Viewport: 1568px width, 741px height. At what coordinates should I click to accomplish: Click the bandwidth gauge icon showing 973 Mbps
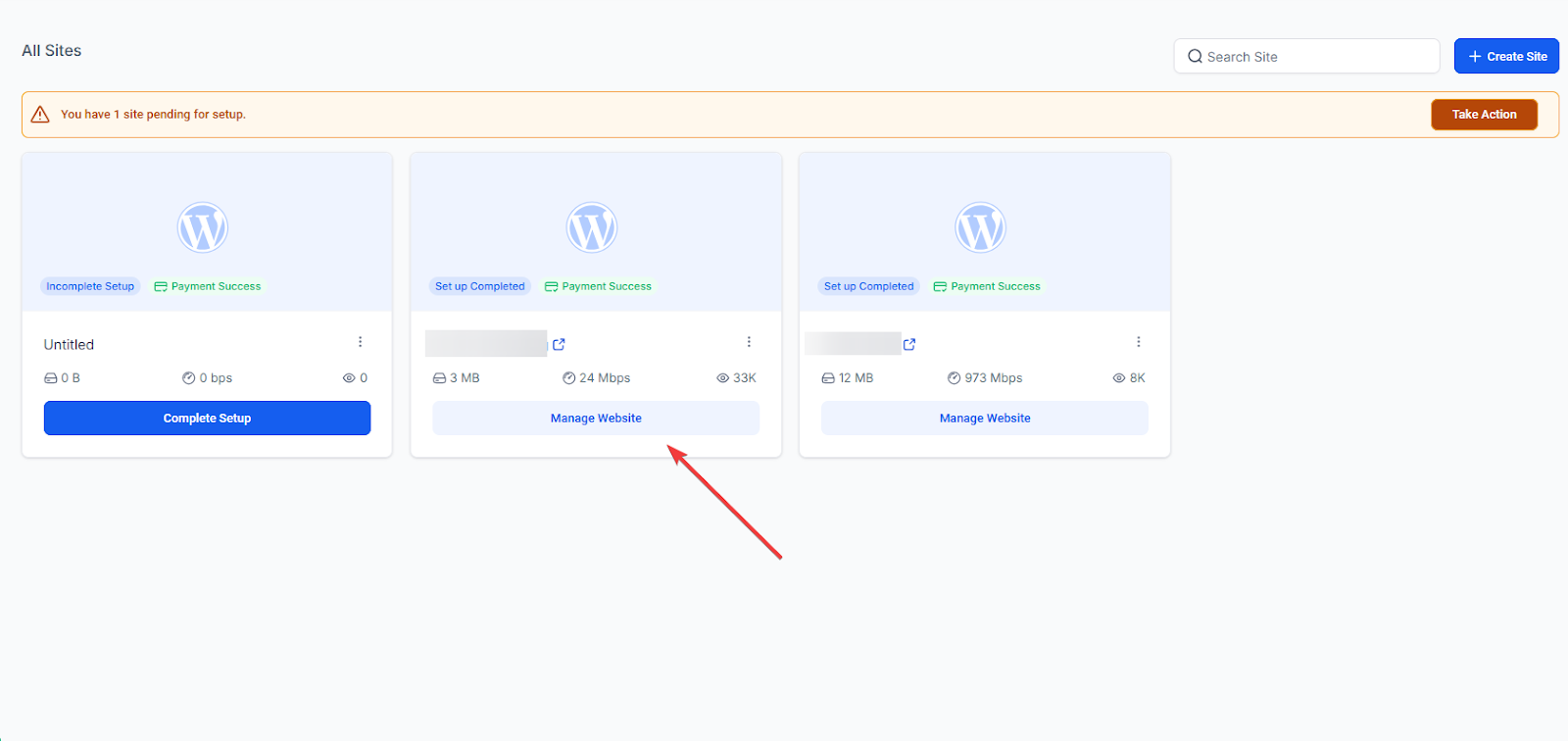click(x=954, y=377)
